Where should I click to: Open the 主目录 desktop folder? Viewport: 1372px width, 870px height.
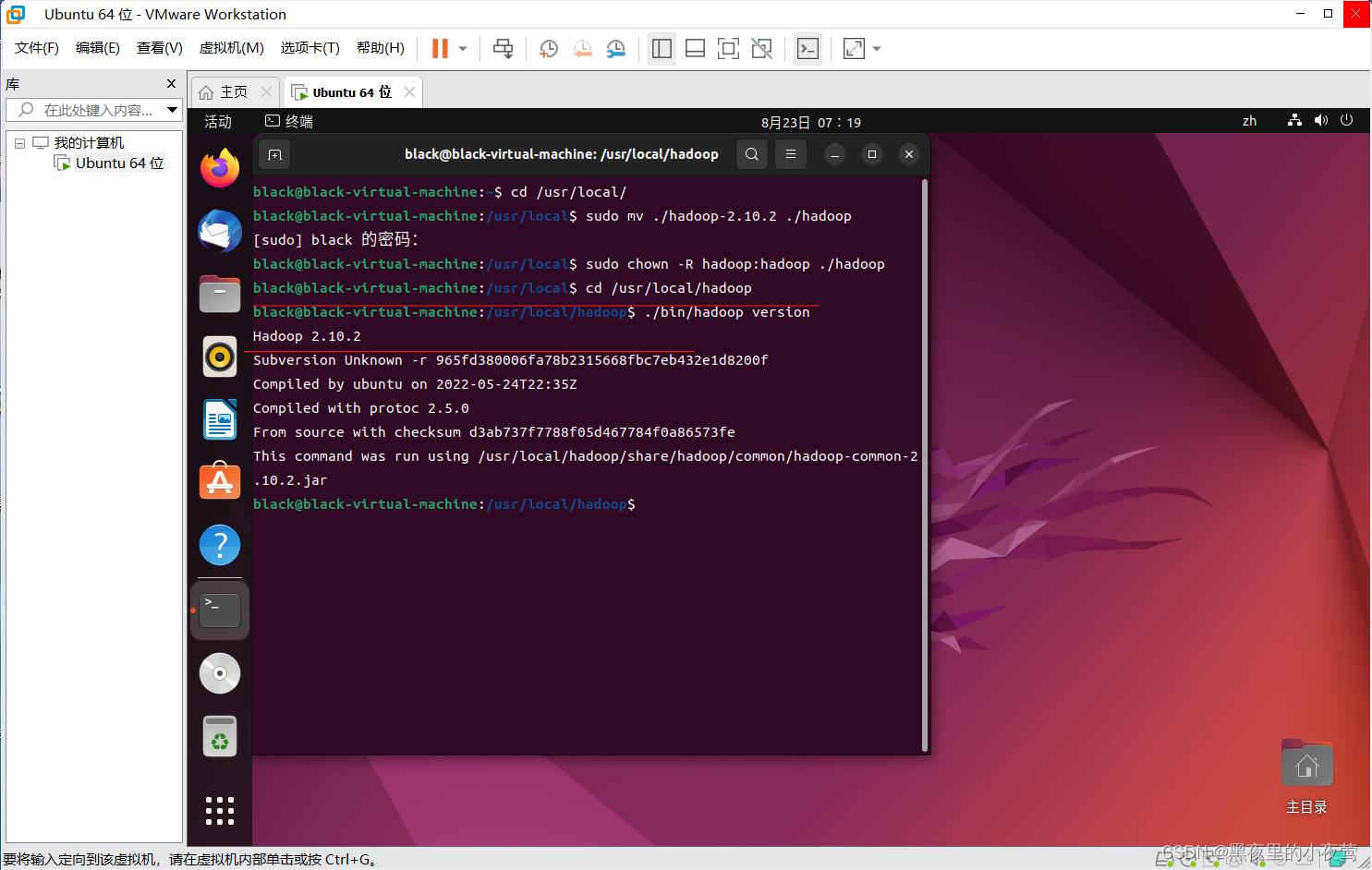pyautogui.click(x=1307, y=777)
